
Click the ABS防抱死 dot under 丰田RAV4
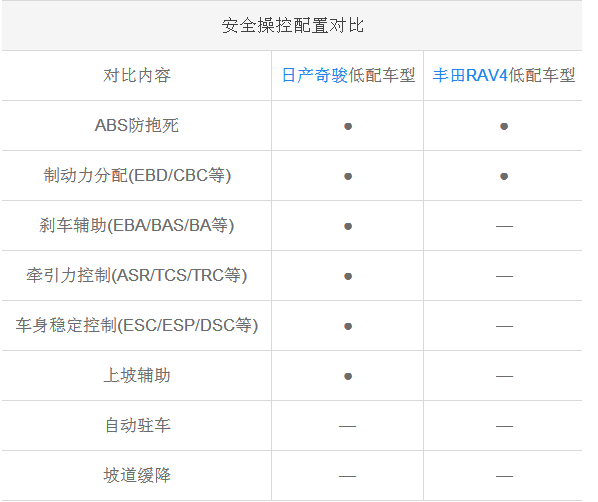click(x=504, y=126)
